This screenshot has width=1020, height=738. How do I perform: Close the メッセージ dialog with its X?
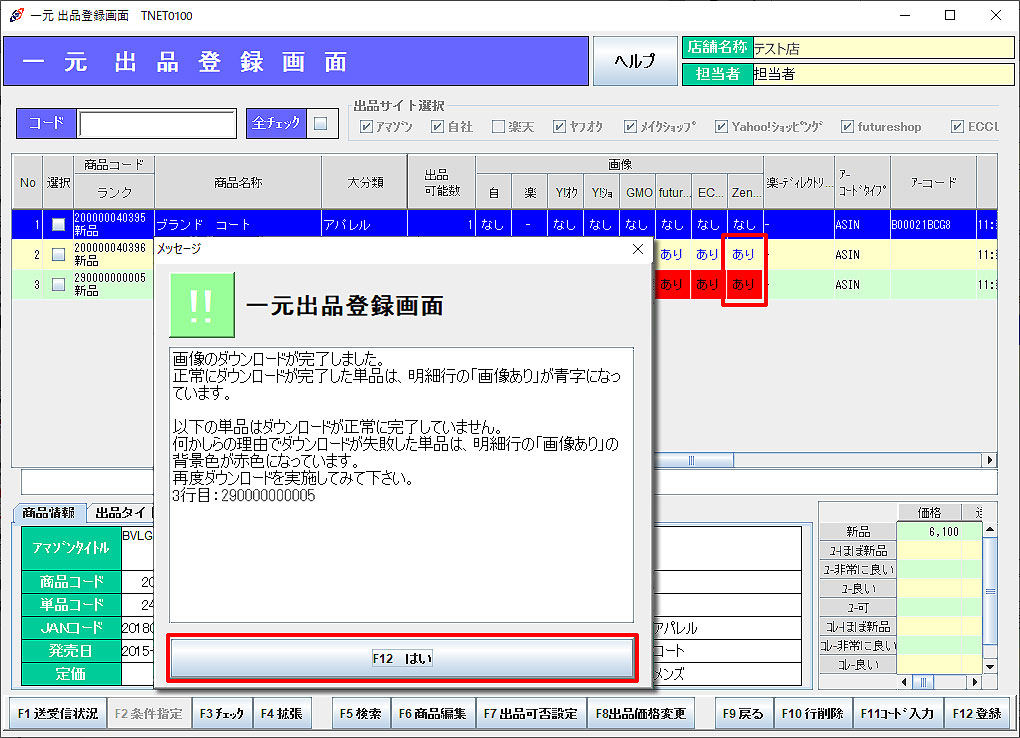(x=637, y=250)
